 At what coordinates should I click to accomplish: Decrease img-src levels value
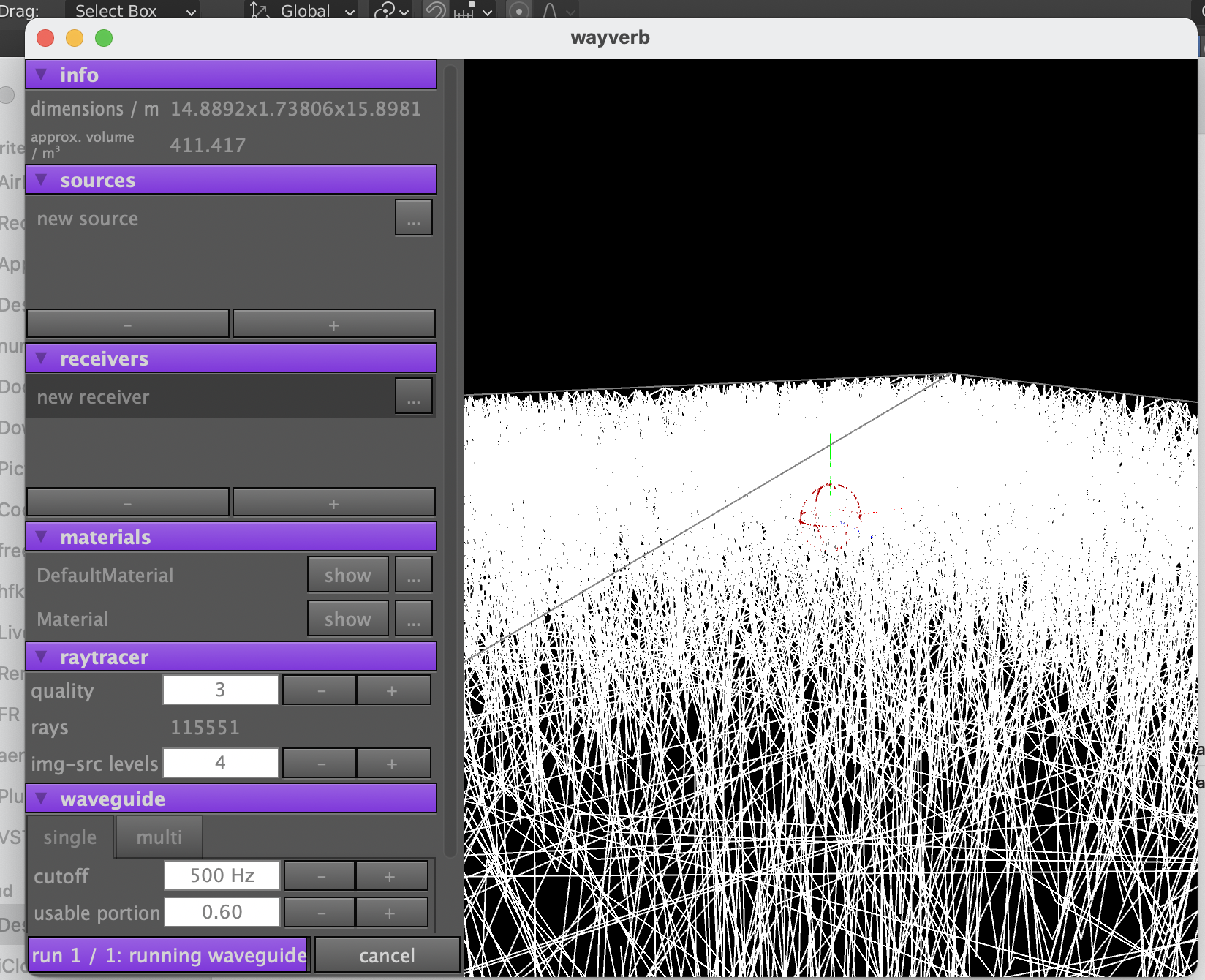[x=320, y=764]
